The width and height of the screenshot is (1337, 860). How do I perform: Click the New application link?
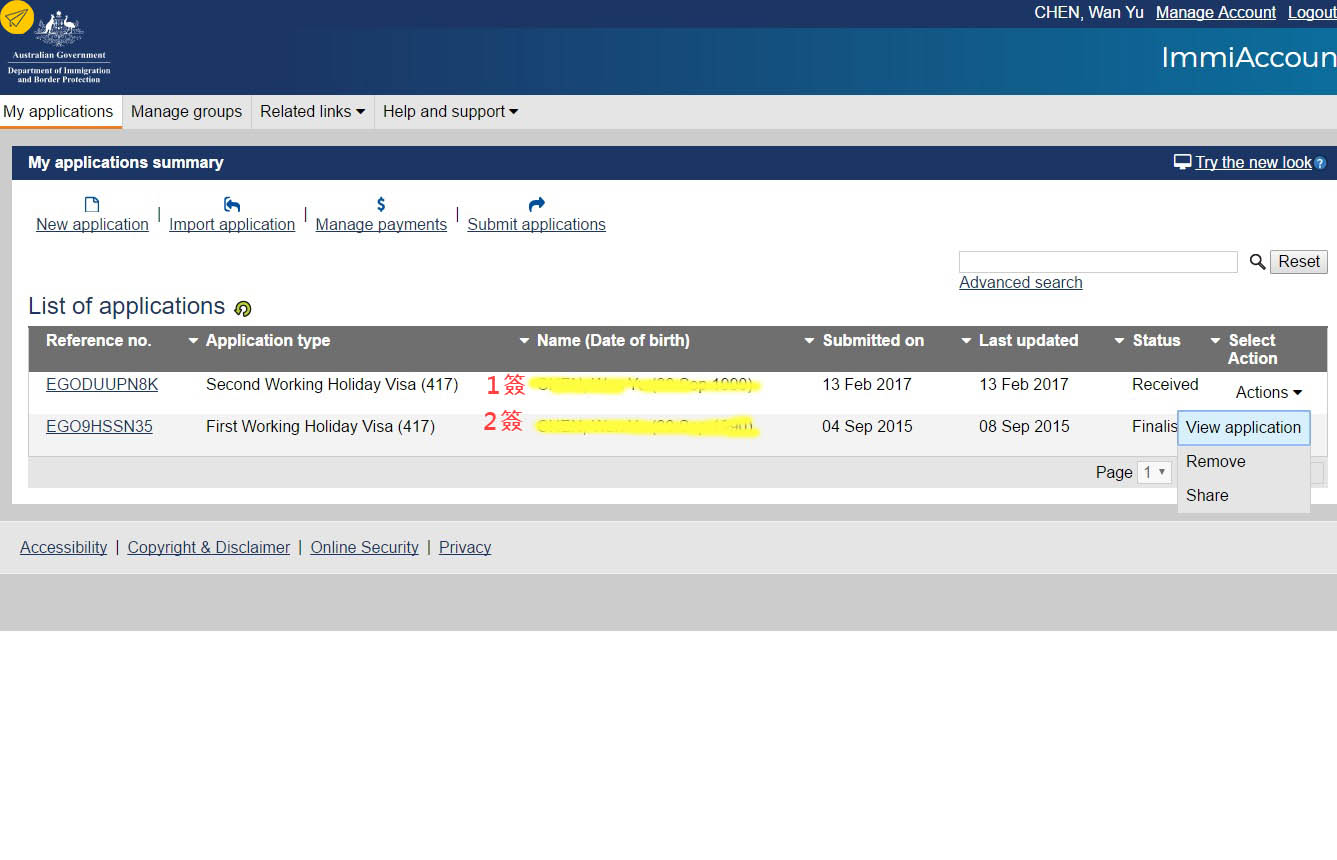tap(92, 224)
